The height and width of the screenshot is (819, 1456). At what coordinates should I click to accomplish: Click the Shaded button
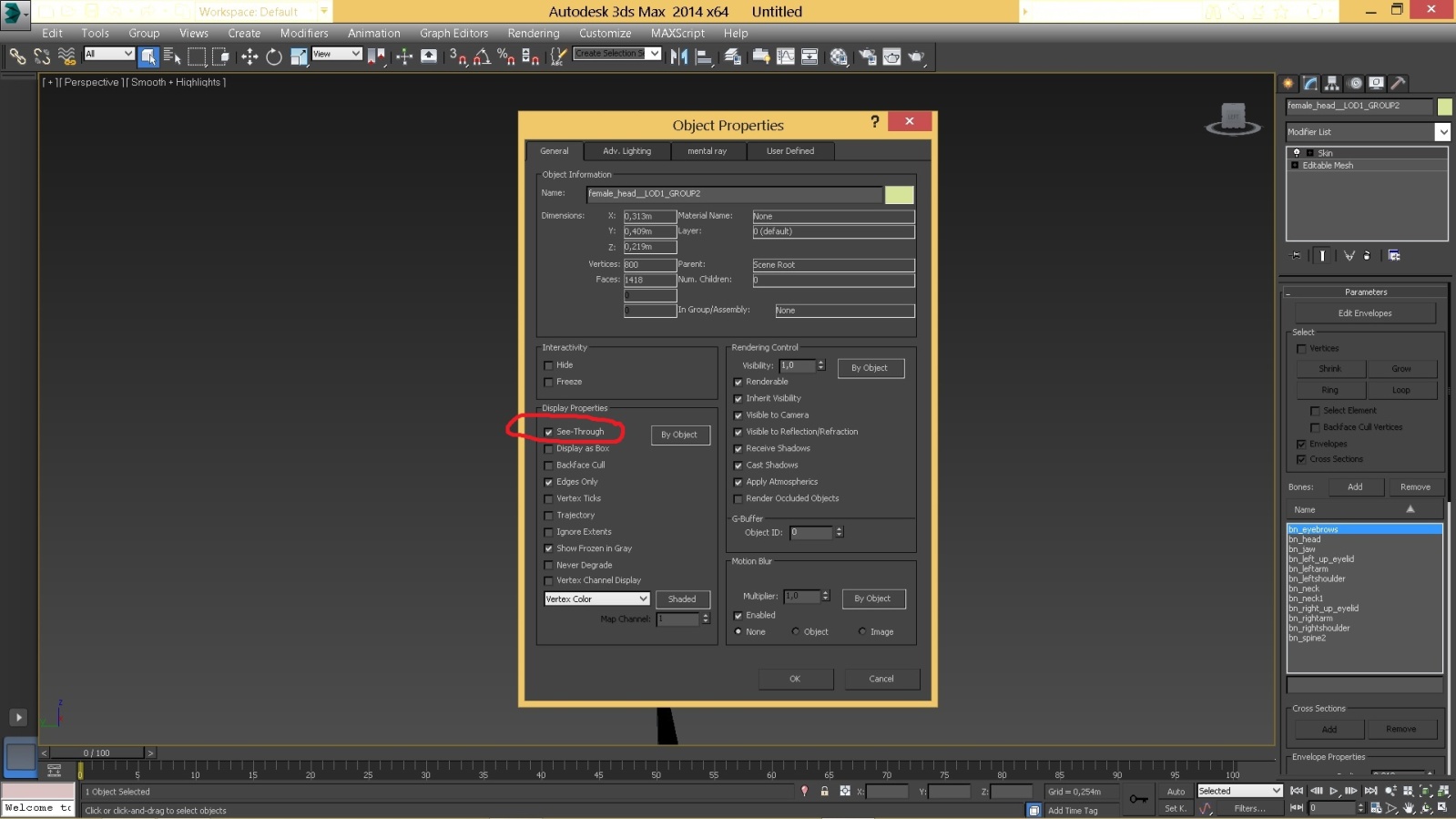(682, 599)
